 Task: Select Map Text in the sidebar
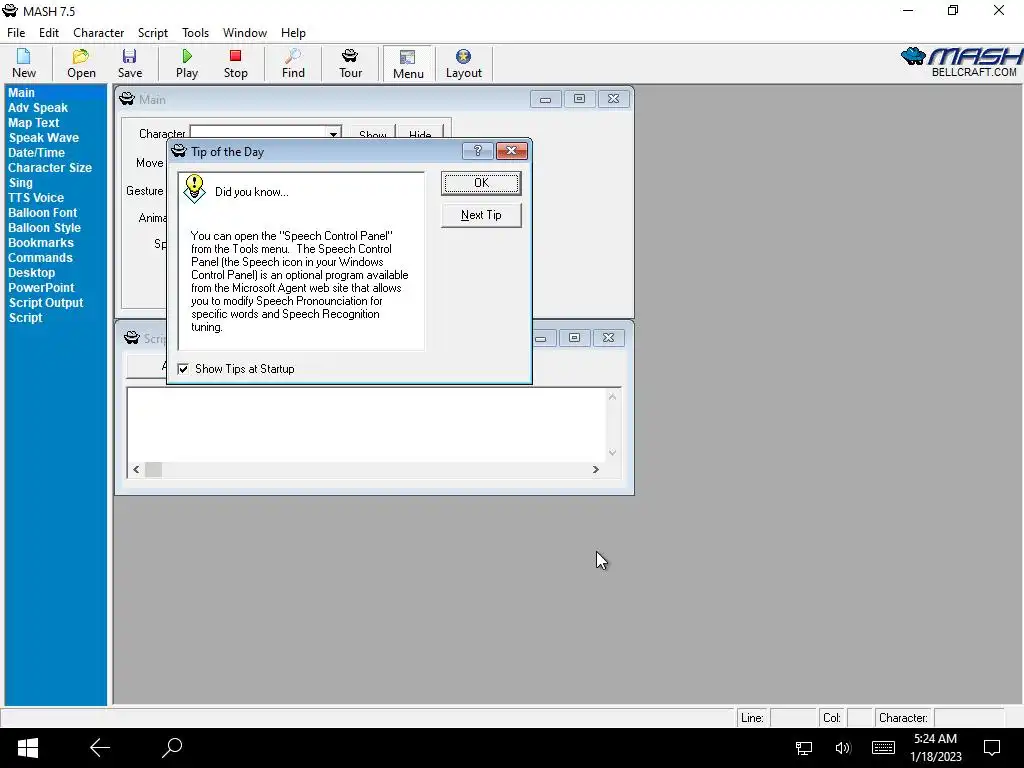point(33,123)
